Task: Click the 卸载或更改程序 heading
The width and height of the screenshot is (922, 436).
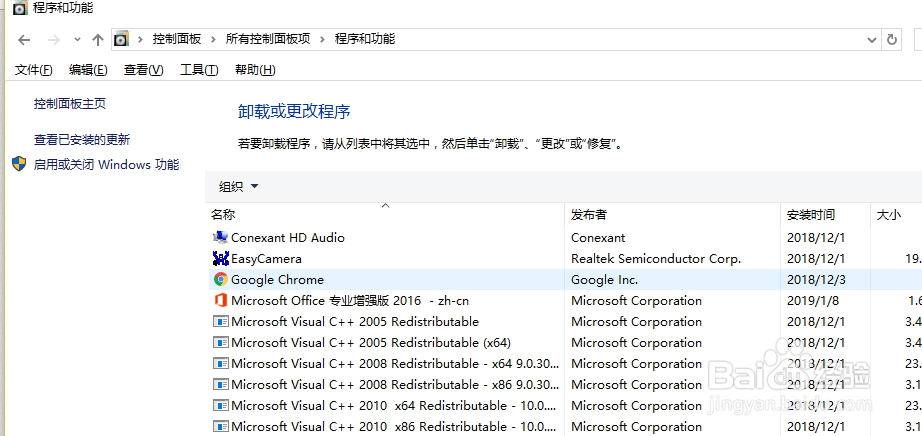Action: coord(294,112)
